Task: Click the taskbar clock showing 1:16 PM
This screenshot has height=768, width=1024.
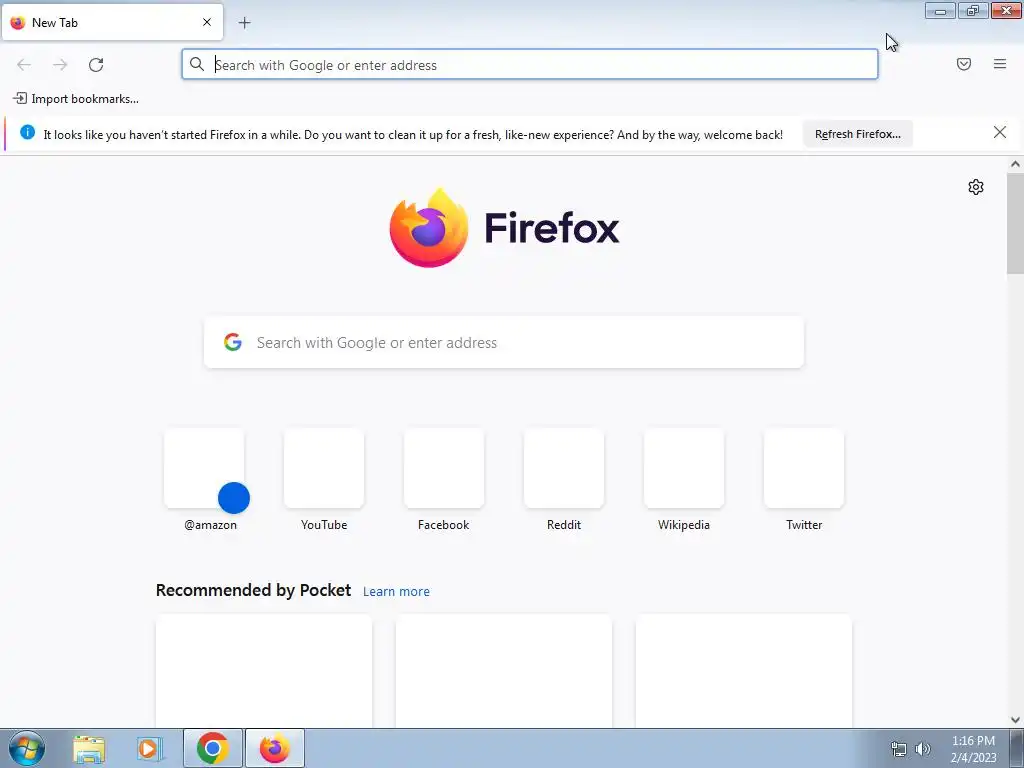Action: (x=973, y=749)
